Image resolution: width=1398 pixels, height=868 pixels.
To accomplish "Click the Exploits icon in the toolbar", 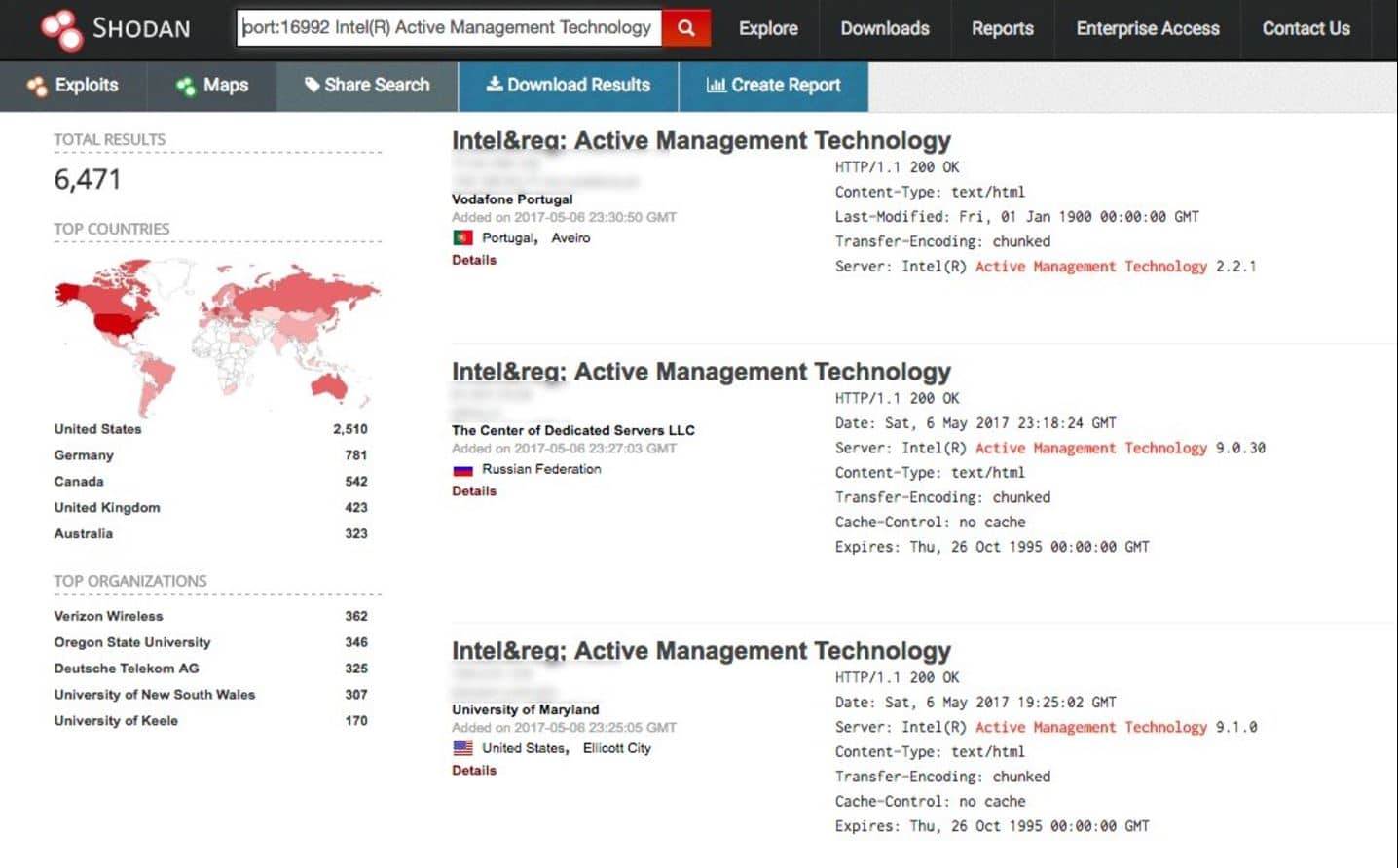I will coord(37,86).
